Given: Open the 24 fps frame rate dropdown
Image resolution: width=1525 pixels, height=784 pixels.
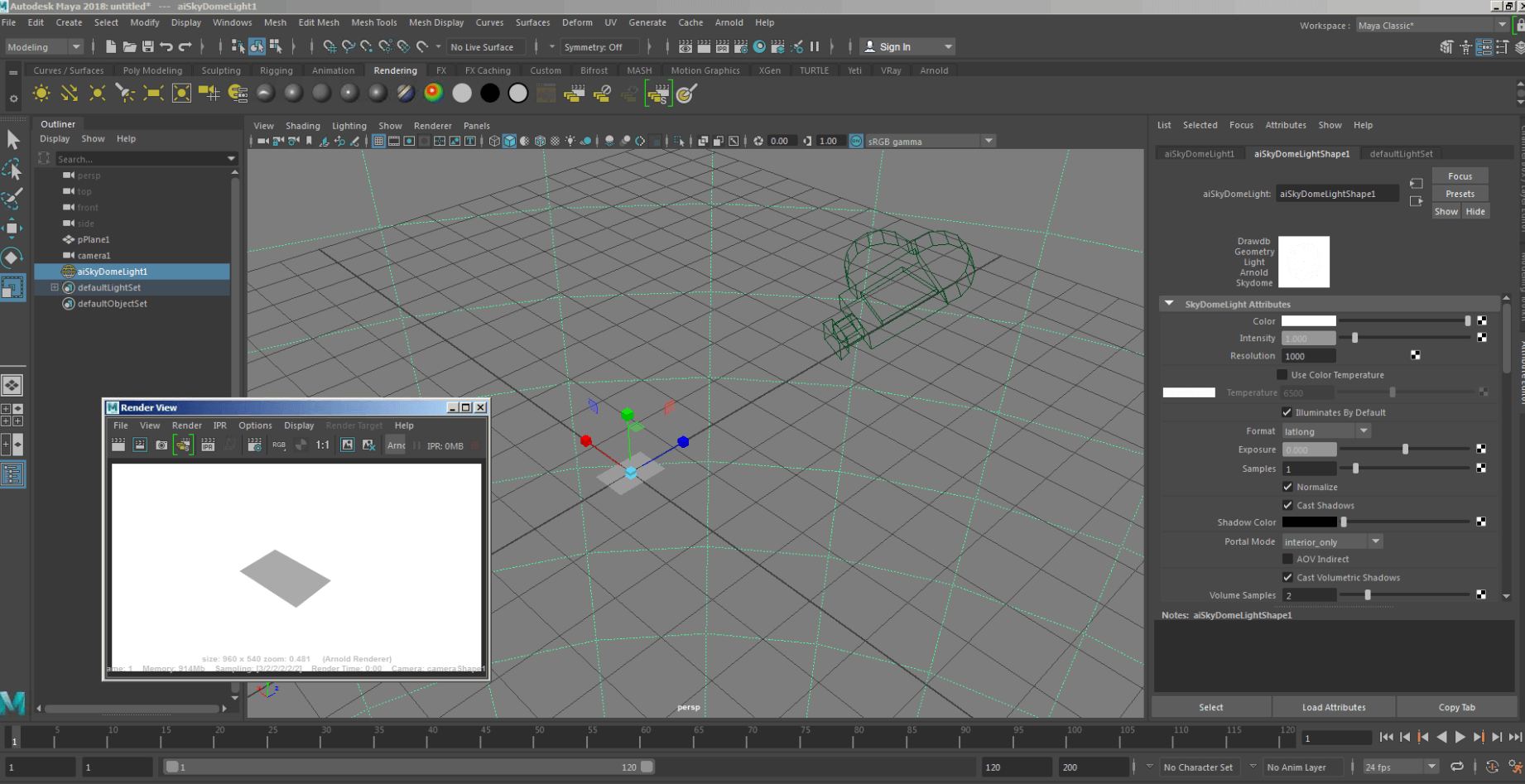Looking at the screenshot, I should 1402,767.
